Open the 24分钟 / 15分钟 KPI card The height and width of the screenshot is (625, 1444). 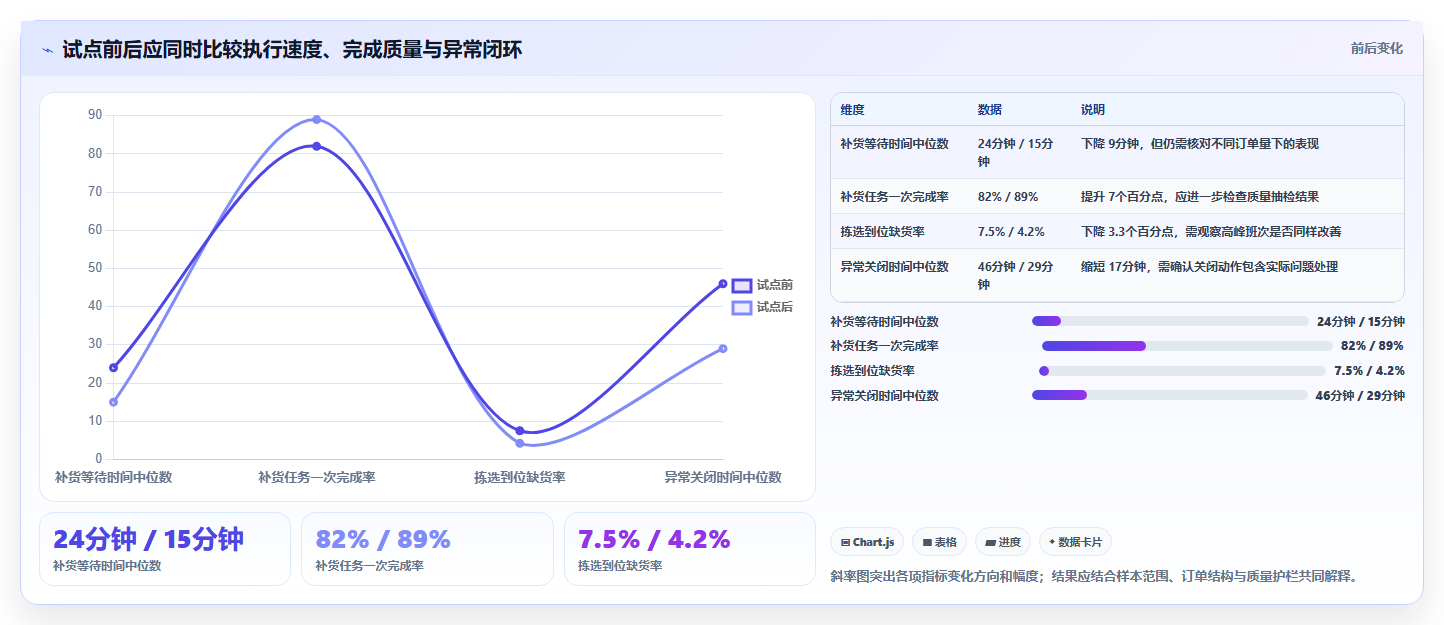coord(165,549)
